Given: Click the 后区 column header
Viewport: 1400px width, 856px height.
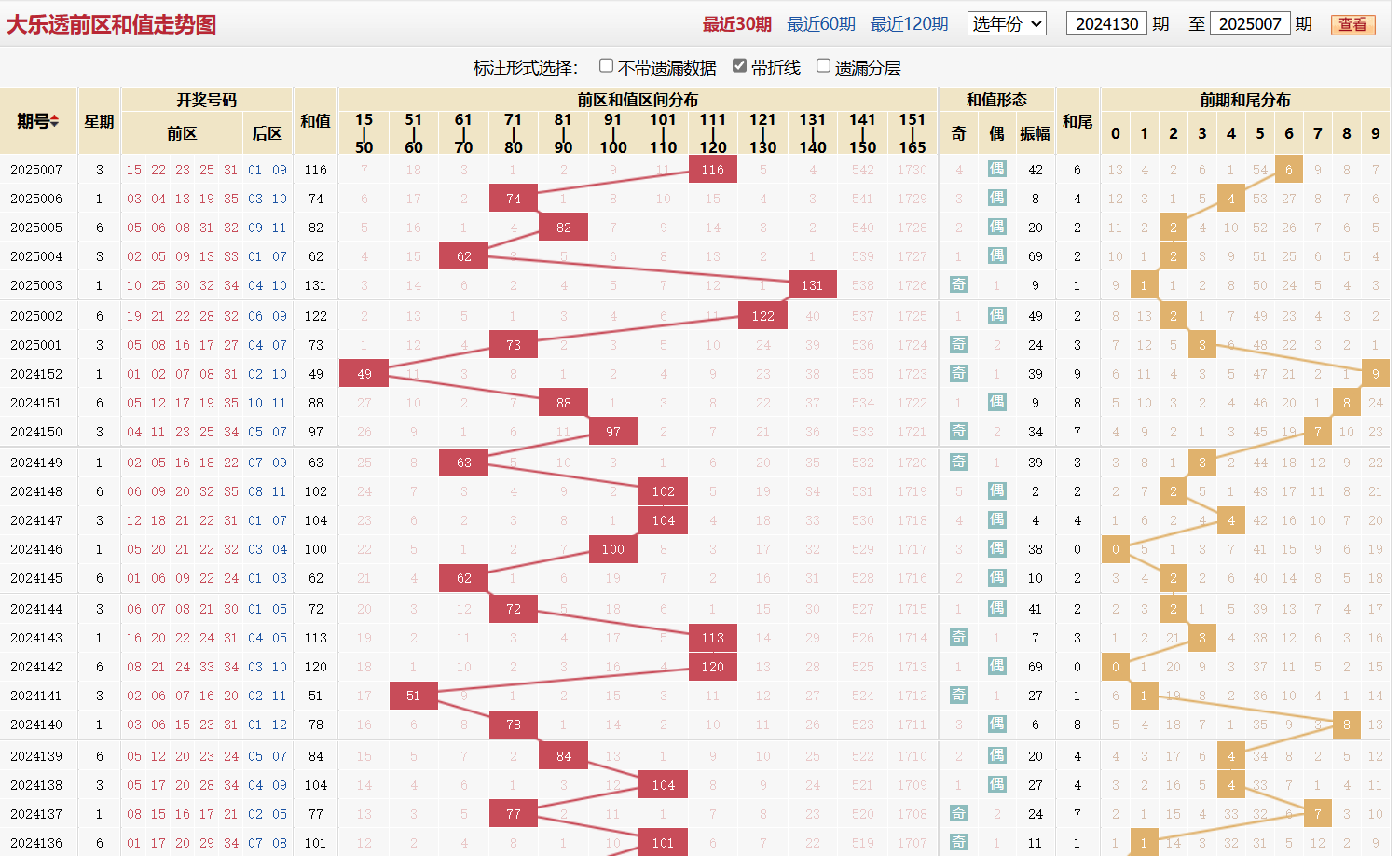Looking at the screenshot, I should (268, 133).
